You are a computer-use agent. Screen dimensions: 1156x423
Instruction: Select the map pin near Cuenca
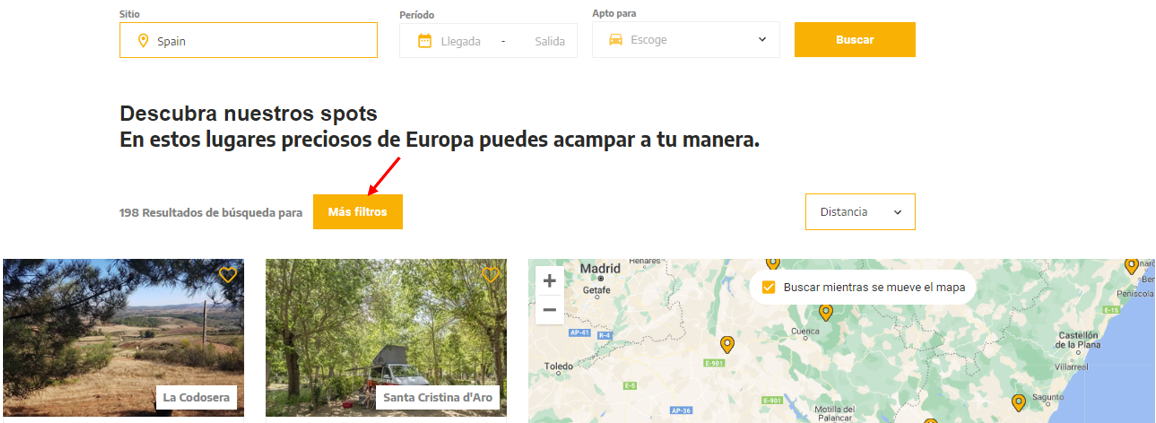[826, 312]
